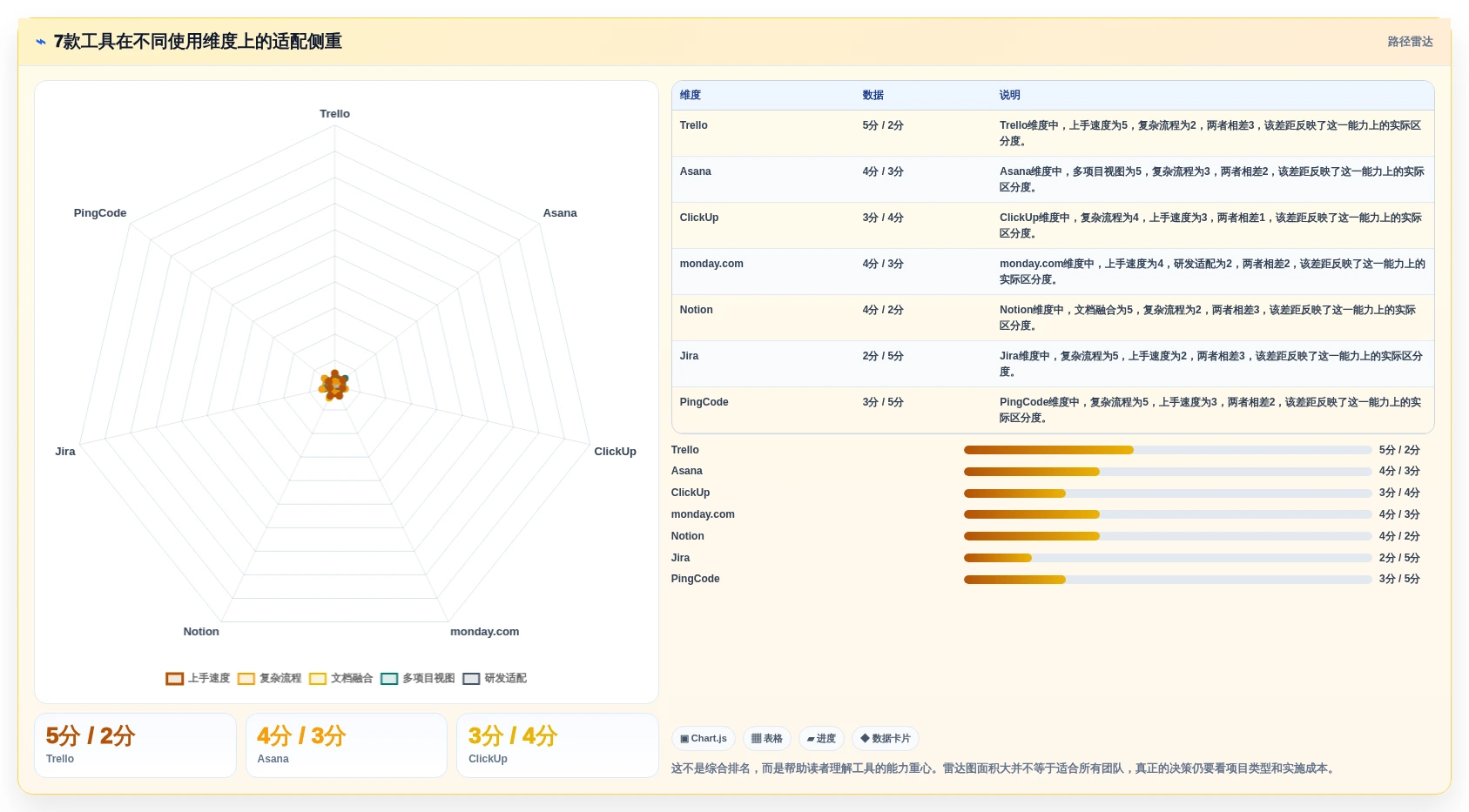Click the Notion progress bar
This screenshot has height=812, width=1469.
pos(1168,536)
